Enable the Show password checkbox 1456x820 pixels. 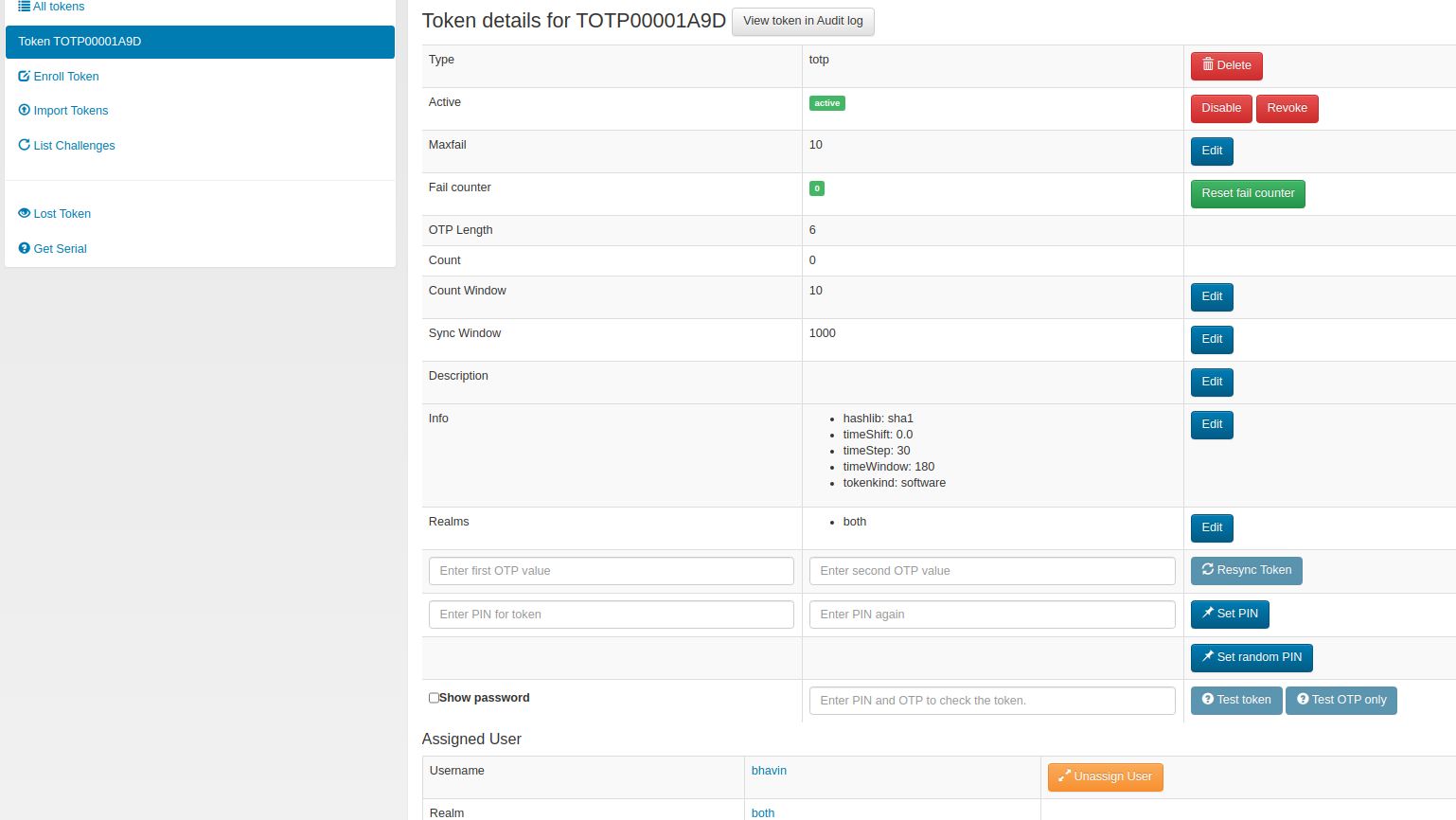(434, 697)
